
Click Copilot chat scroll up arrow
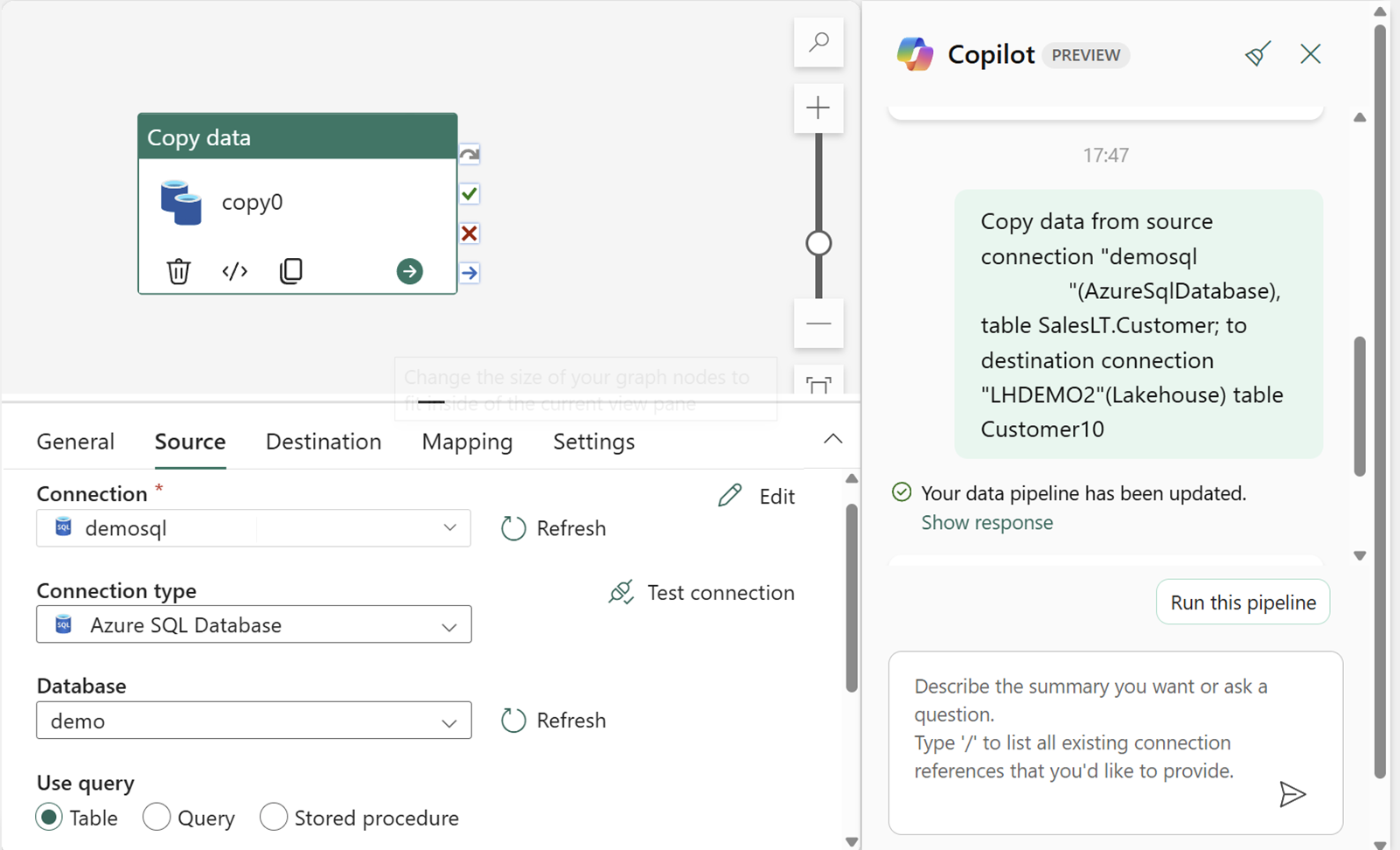1360,117
